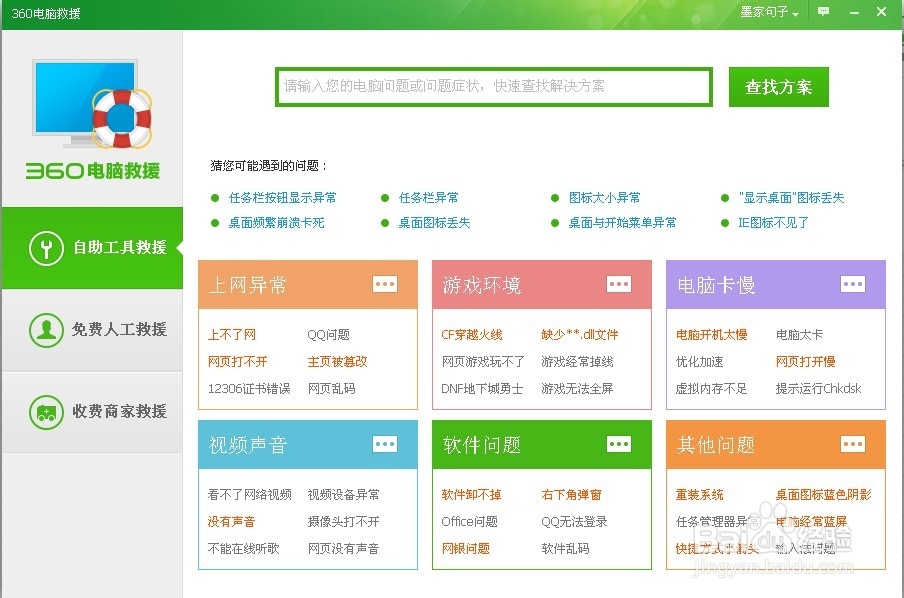Click the 查找方案 search button

(778, 87)
